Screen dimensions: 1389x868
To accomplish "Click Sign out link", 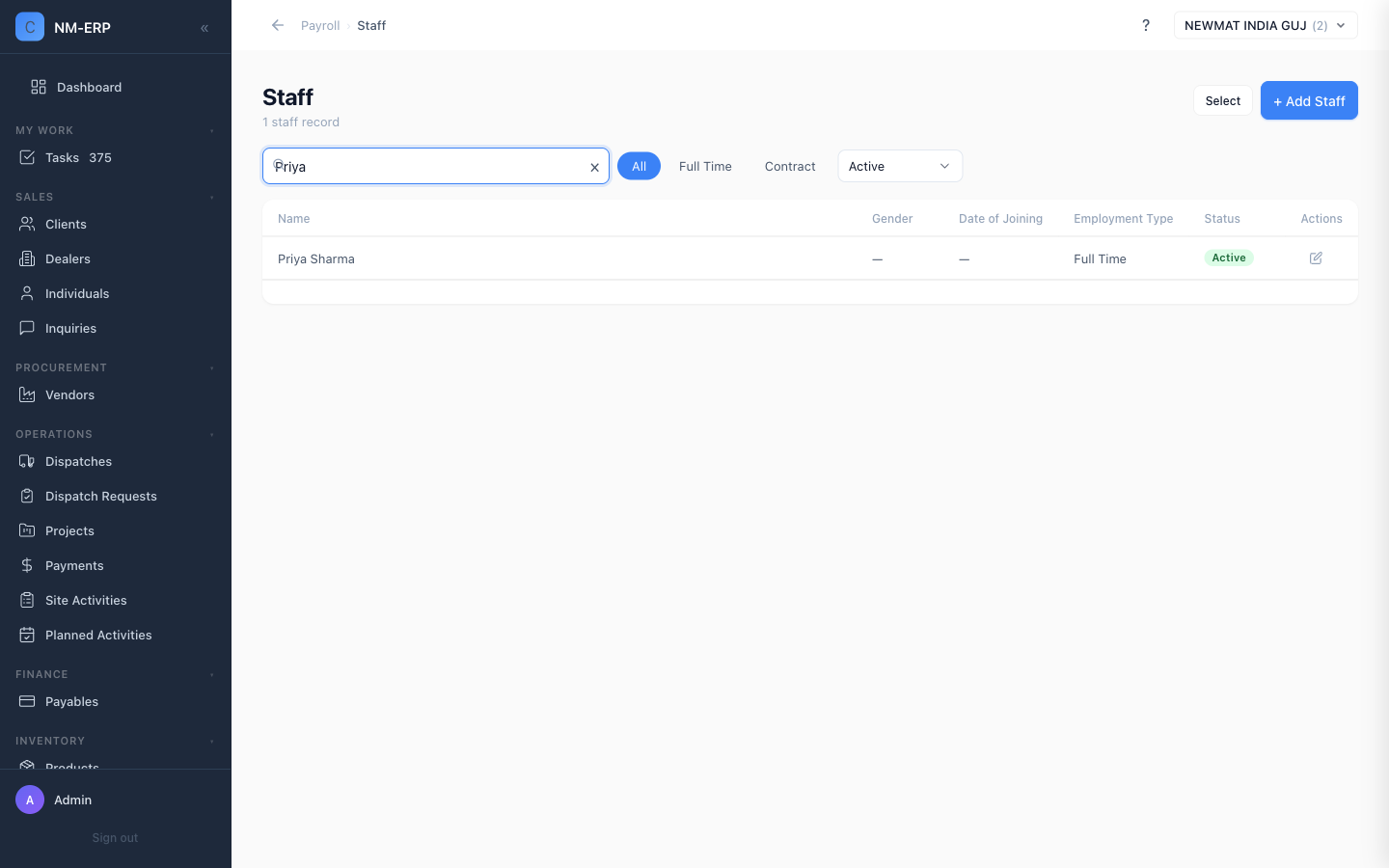I will pyautogui.click(x=115, y=838).
